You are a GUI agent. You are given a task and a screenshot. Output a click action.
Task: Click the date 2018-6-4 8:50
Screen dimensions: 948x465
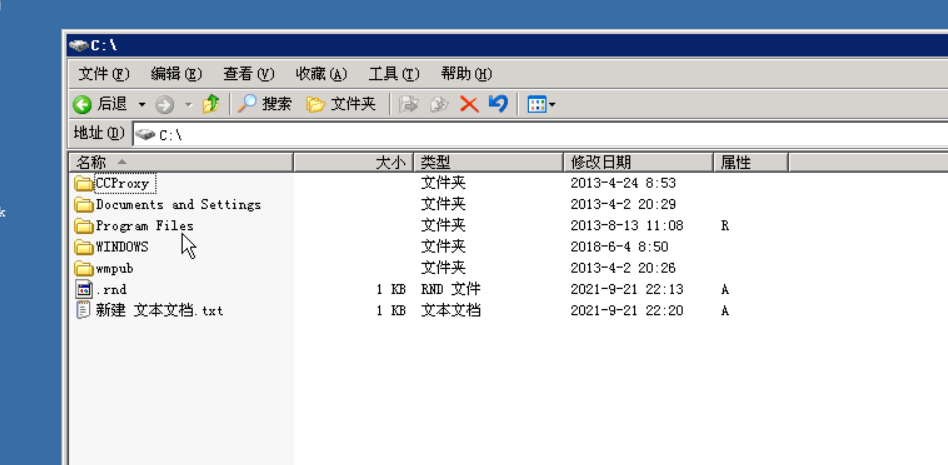tap(619, 247)
